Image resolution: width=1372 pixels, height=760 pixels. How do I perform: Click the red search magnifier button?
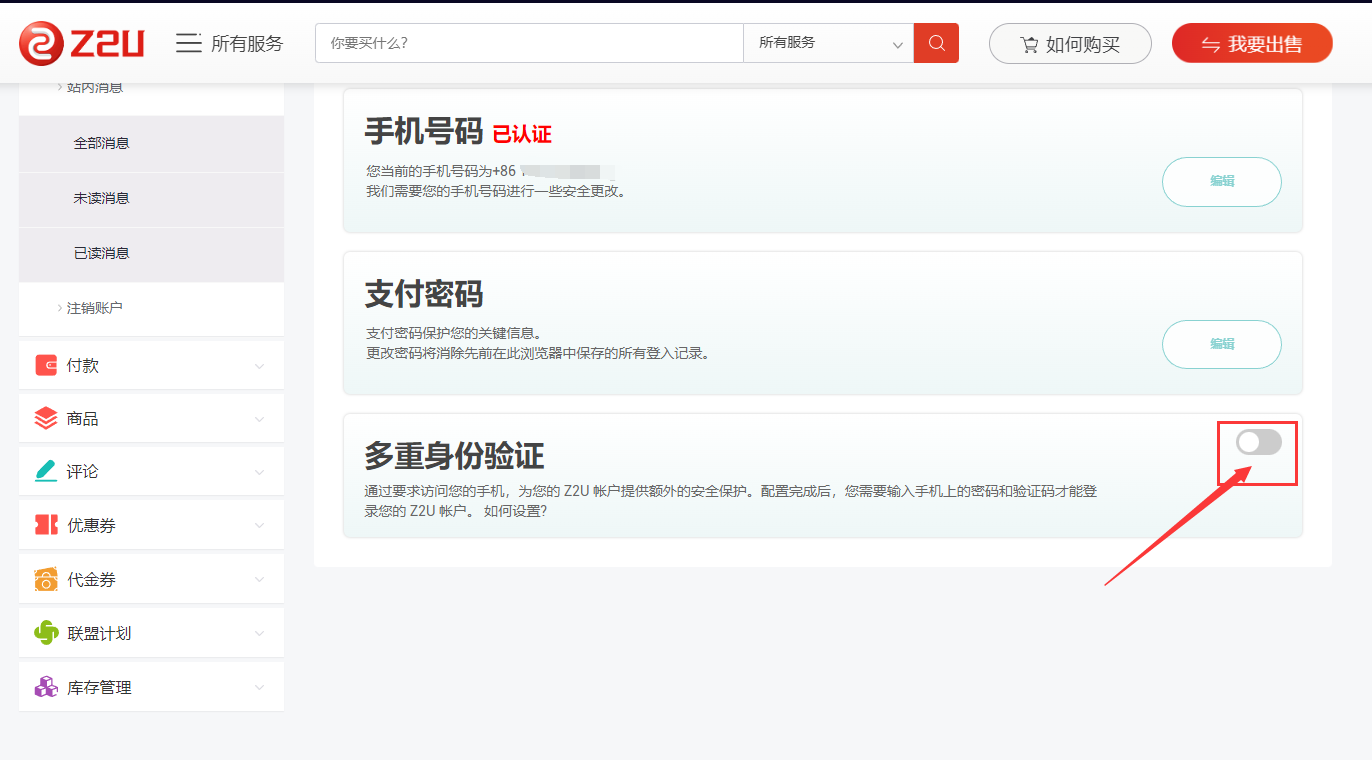936,43
